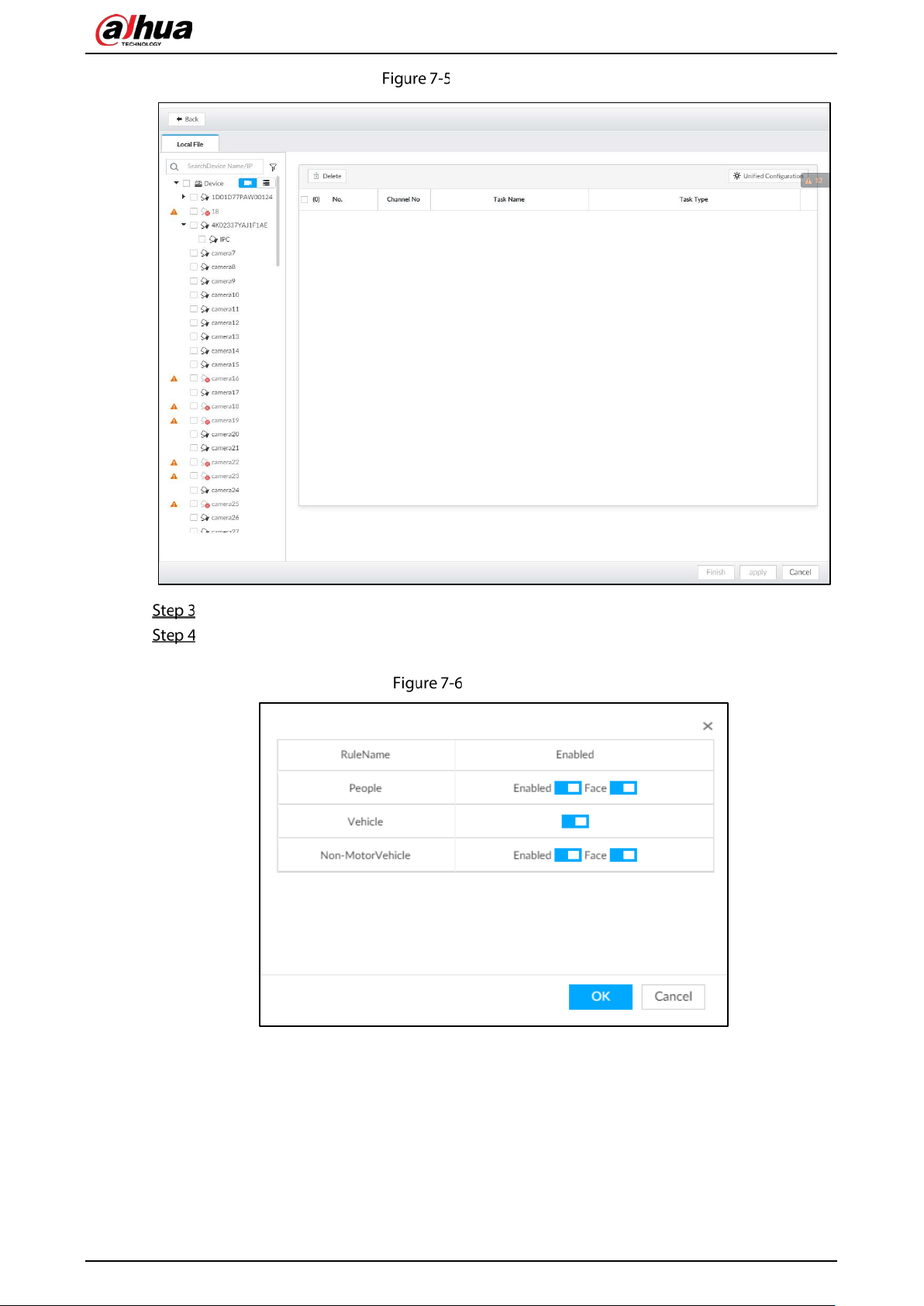
Task: Toggle the People Face switch
Action: (x=623, y=788)
